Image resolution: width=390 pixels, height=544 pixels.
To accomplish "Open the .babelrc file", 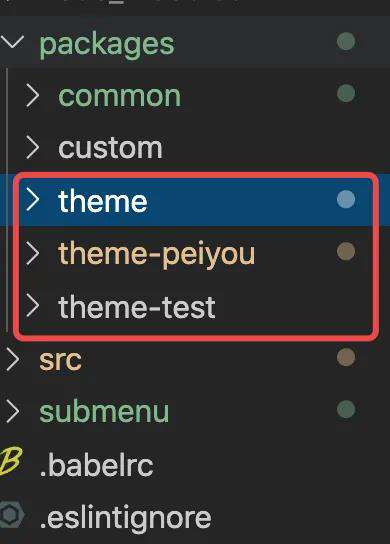I will coord(97,464).
